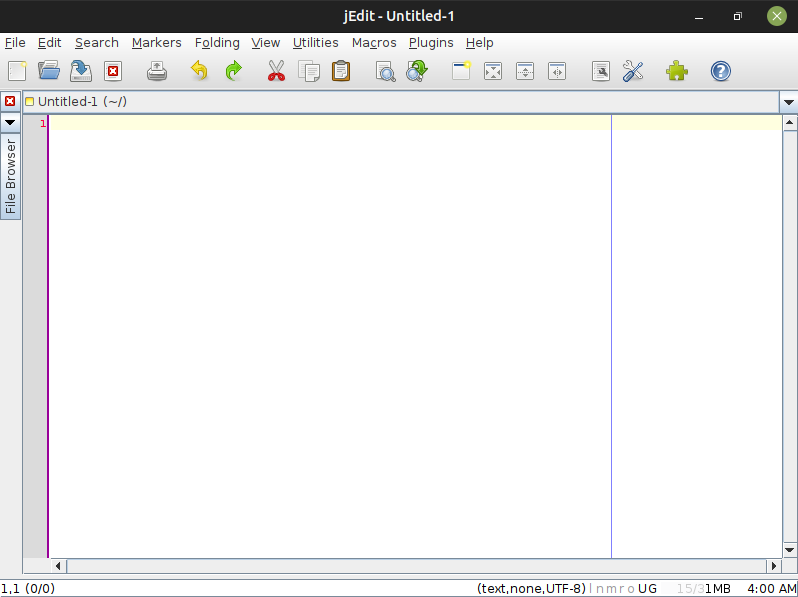Open the Plugins menu
Viewport: 798px width, 597px height.
(431, 43)
